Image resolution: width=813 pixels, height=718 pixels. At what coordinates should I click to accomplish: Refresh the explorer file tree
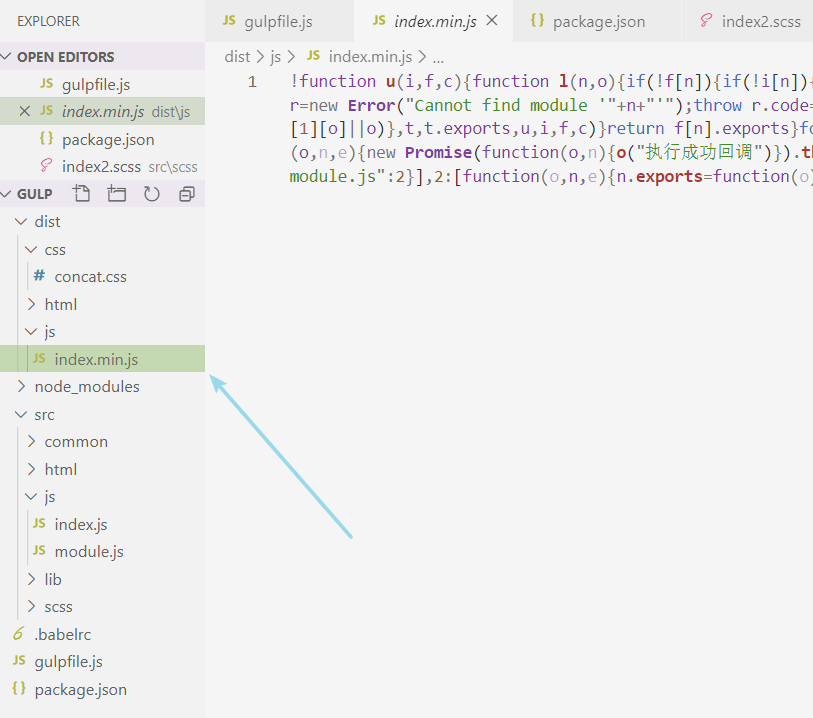pyautogui.click(x=151, y=194)
